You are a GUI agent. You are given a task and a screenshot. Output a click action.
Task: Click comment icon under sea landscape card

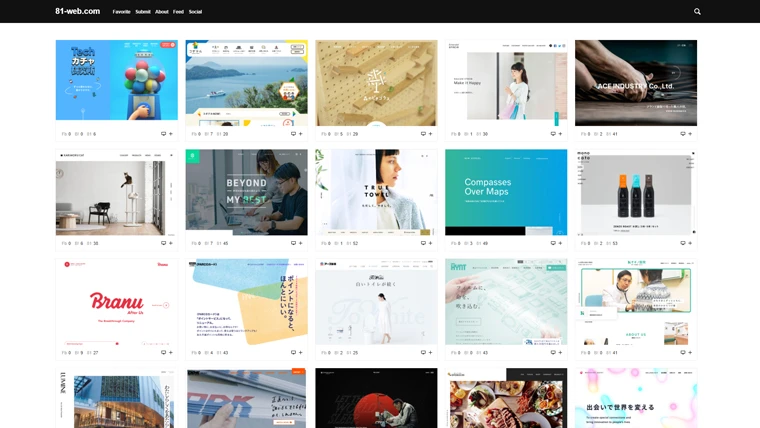click(293, 134)
